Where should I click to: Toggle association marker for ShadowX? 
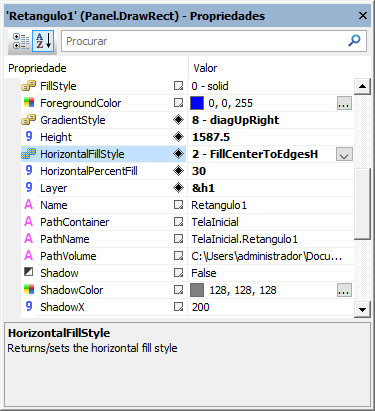pyautogui.click(x=179, y=307)
